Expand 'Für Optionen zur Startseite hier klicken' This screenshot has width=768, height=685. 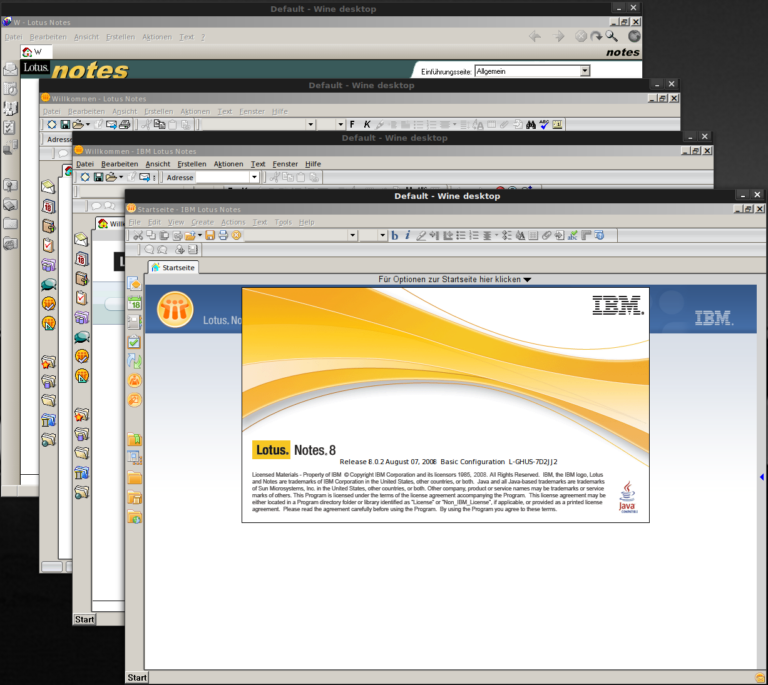click(454, 279)
